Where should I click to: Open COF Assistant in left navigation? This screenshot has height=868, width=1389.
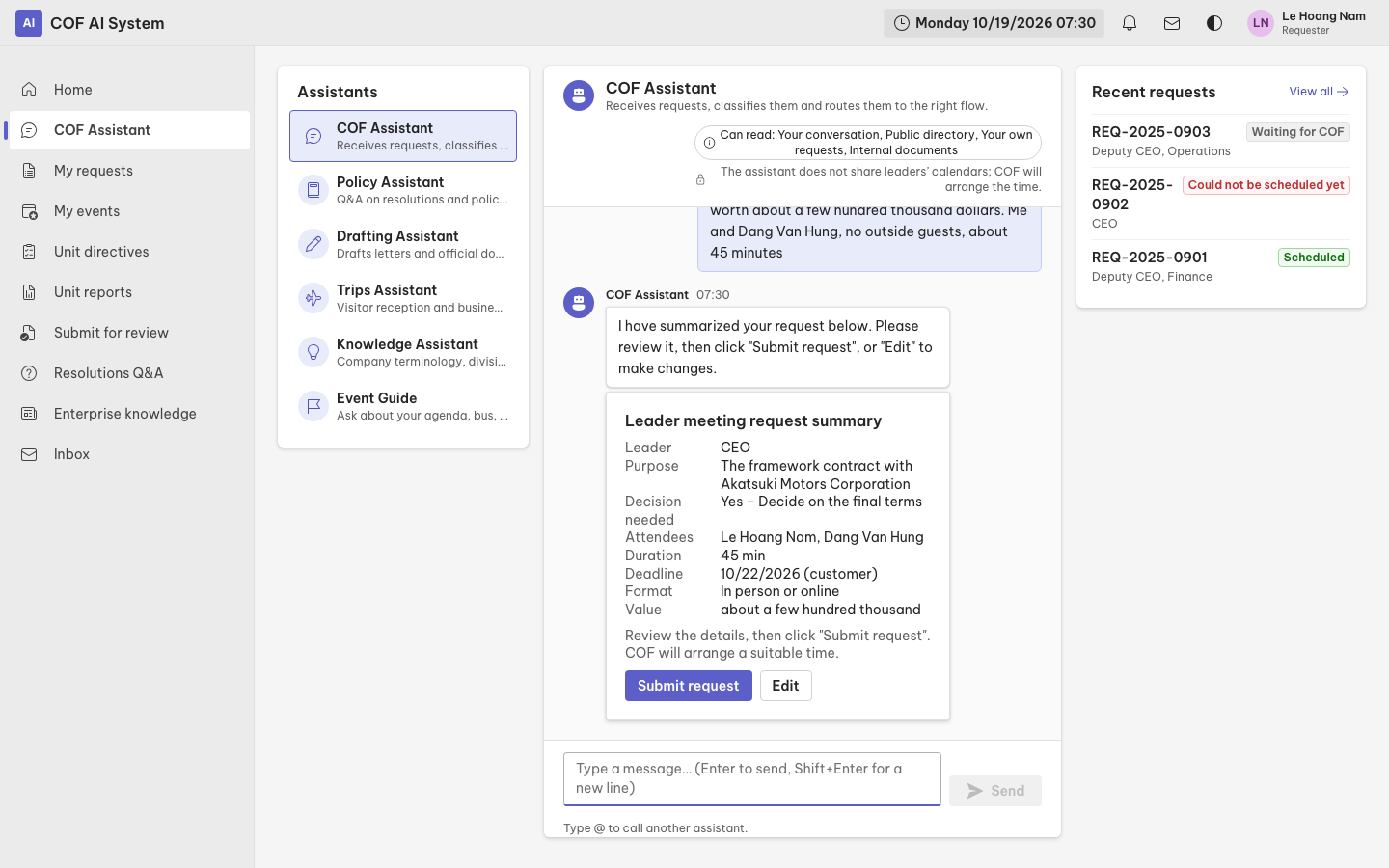[129, 130]
